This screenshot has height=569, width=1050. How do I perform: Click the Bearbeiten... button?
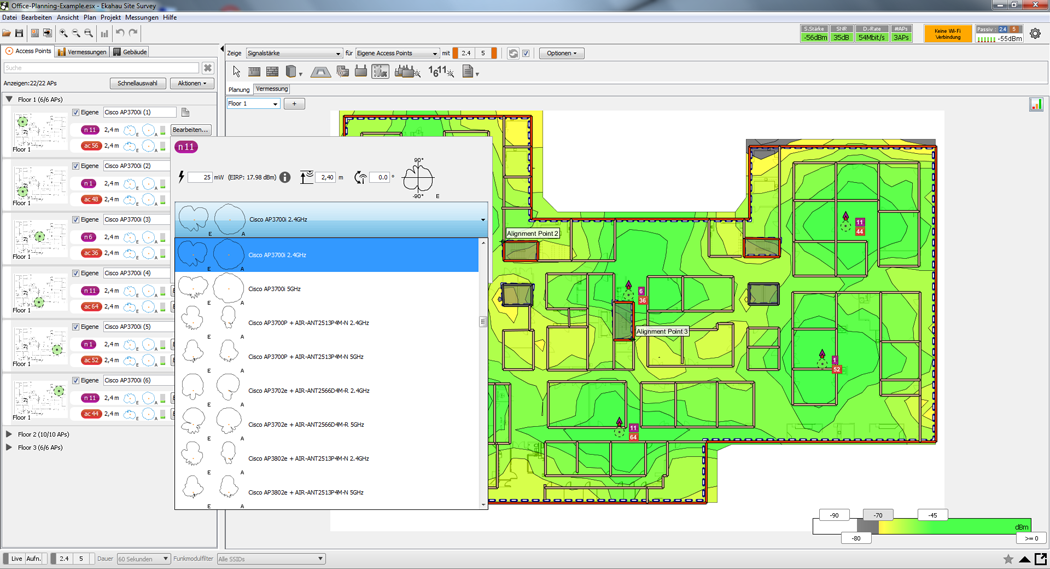point(191,130)
